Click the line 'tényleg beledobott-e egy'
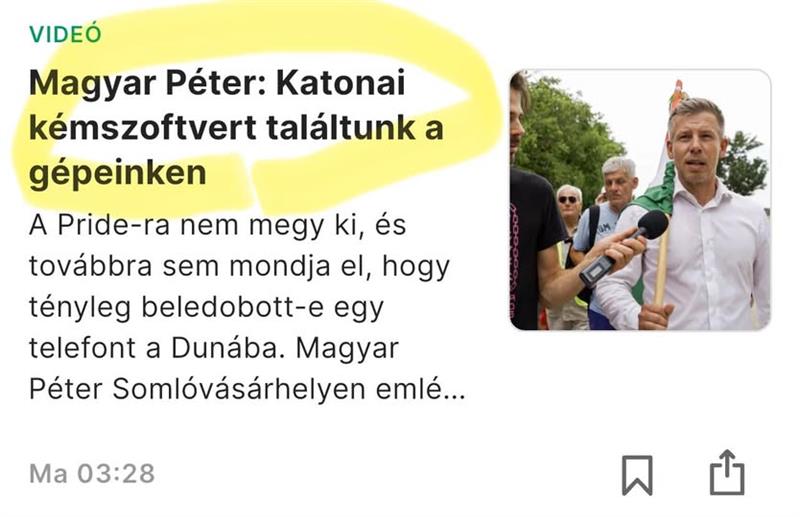 (206, 308)
